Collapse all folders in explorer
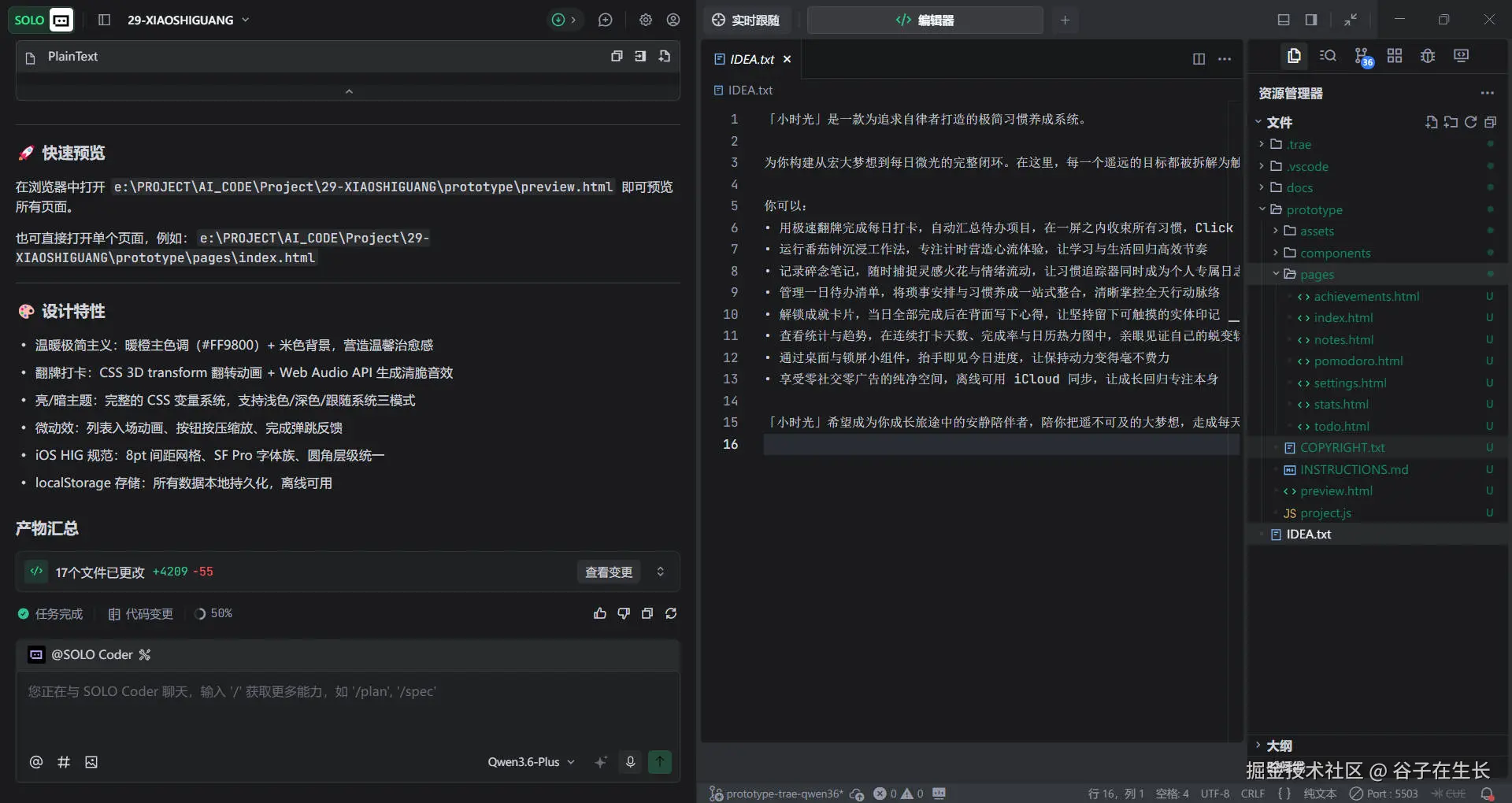This screenshot has height=803, width=1512. (1490, 122)
